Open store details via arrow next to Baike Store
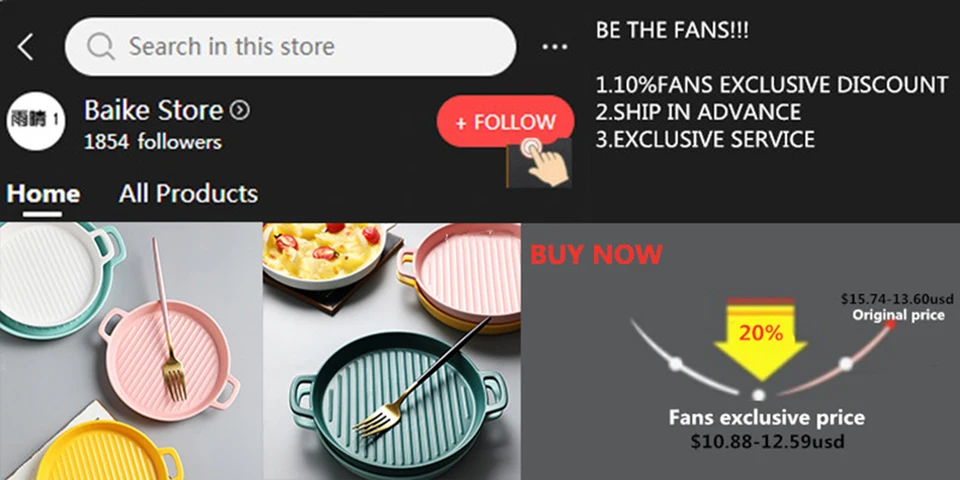The image size is (960, 480). (239, 111)
